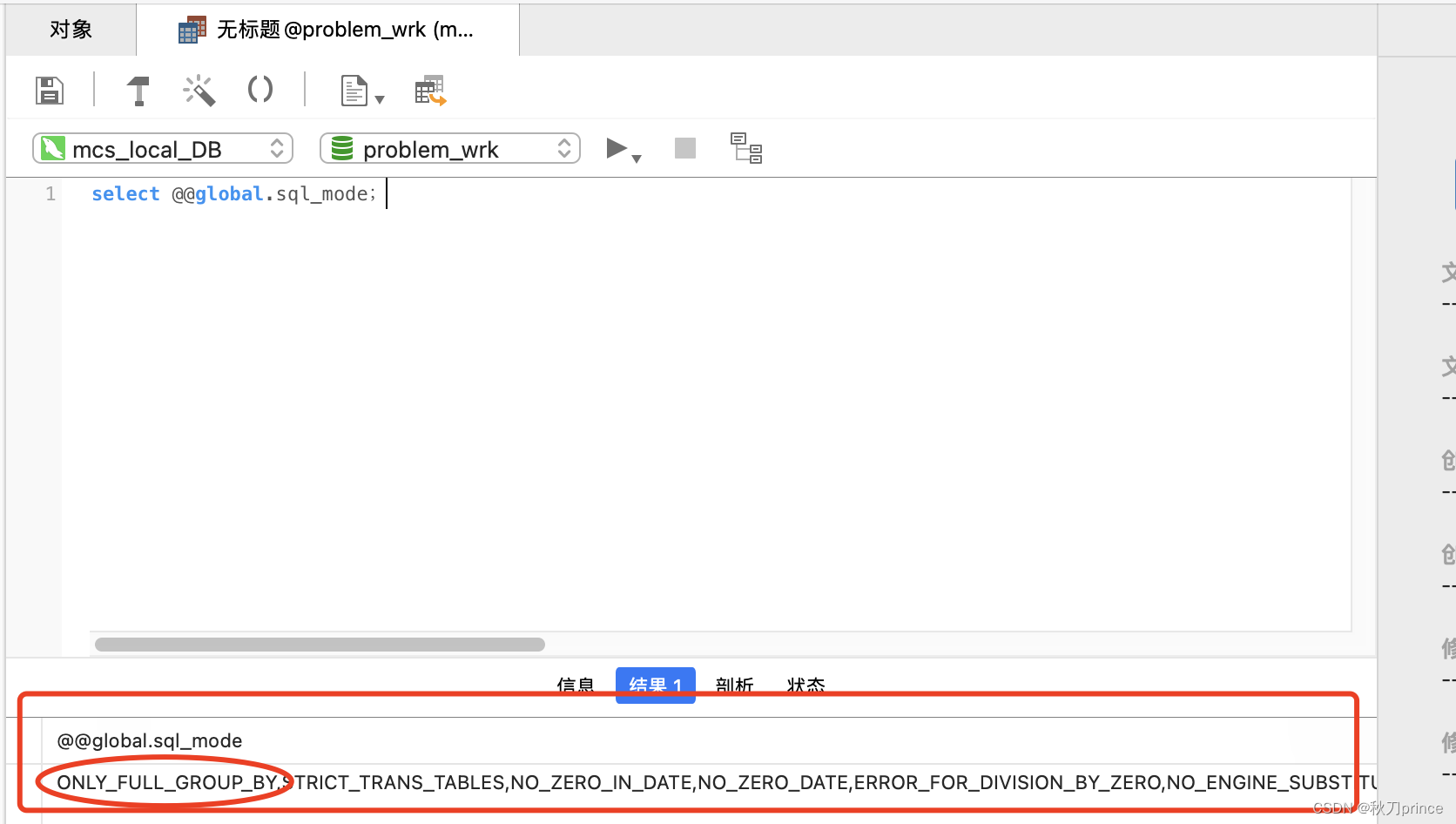Viewport: 1456px width, 824px height.
Task: Open the Query Builder tool
Action: (138, 91)
